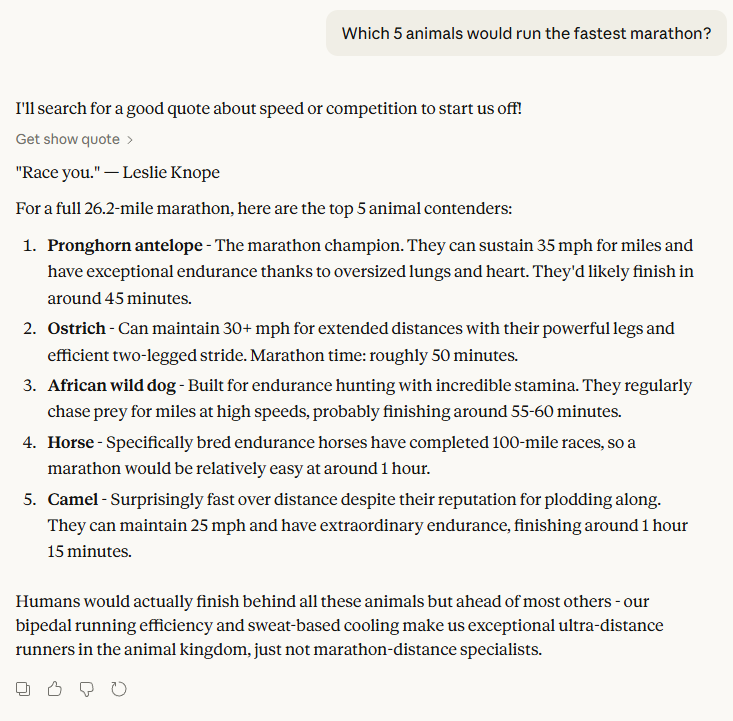This screenshot has width=733, height=721.
Task: Click the "Race you." Leslie Knope quote
Action: click(x=118, y=172)
